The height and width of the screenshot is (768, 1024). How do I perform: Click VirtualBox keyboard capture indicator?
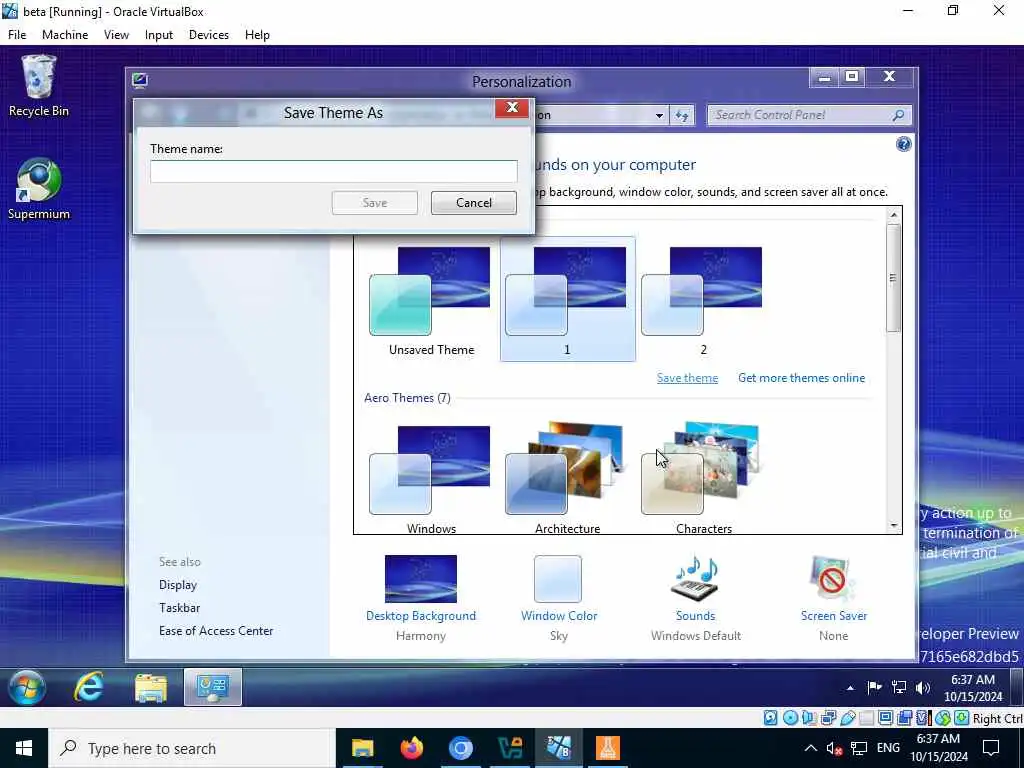tap(961, 718)
